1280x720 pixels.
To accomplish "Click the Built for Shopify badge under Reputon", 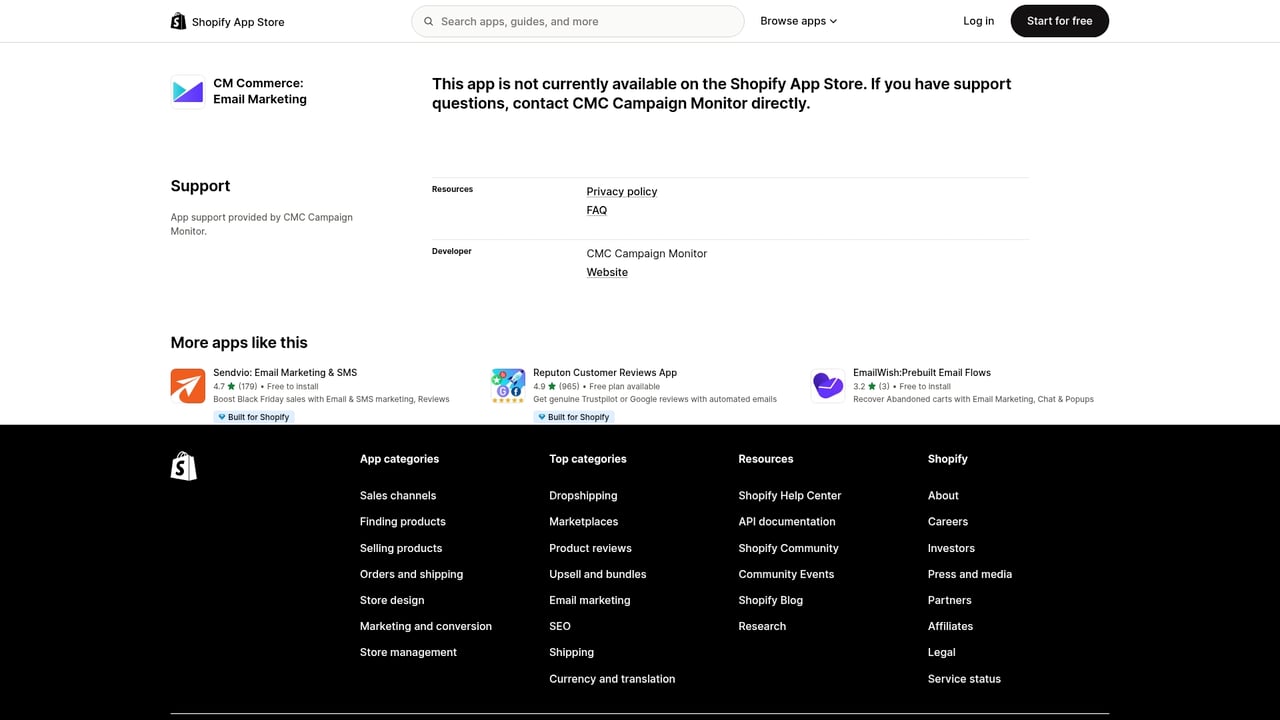I will (573, 417).
